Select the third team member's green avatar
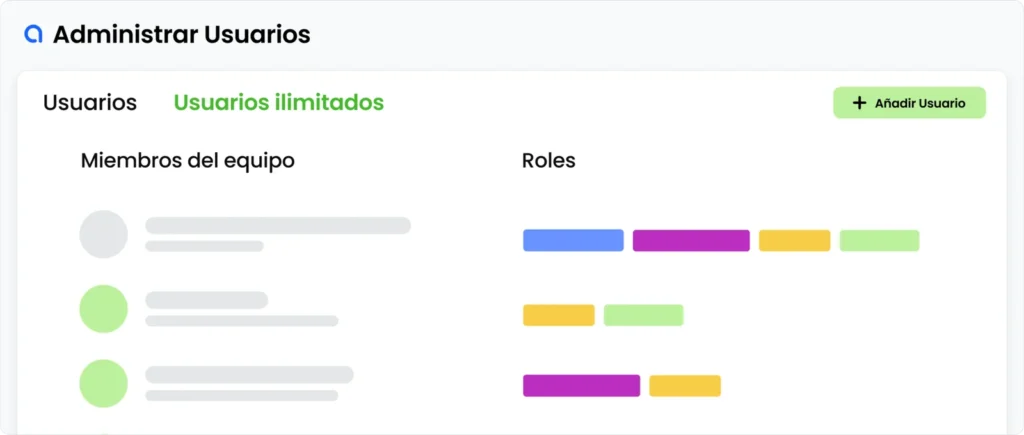Image resolution: width=1024 pixels, height=435 pixels. pos(103,383)
